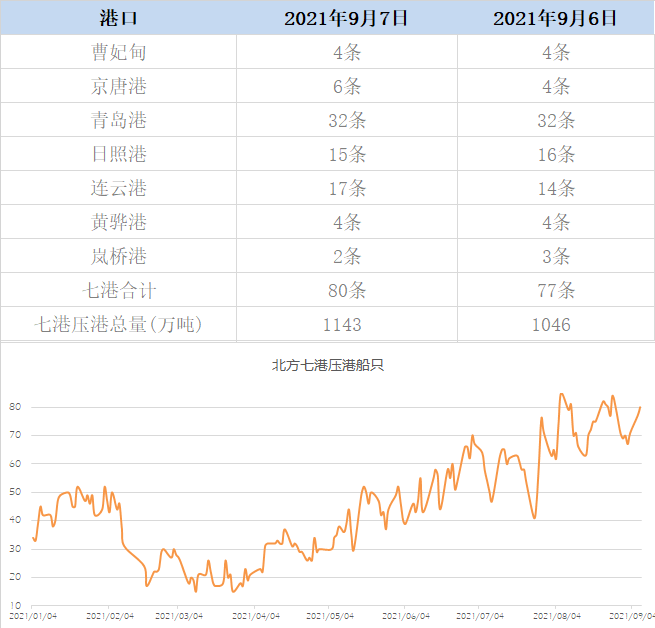
Task: Select the 七港压港总量(万吨) row label
Action: coord(118,324)
